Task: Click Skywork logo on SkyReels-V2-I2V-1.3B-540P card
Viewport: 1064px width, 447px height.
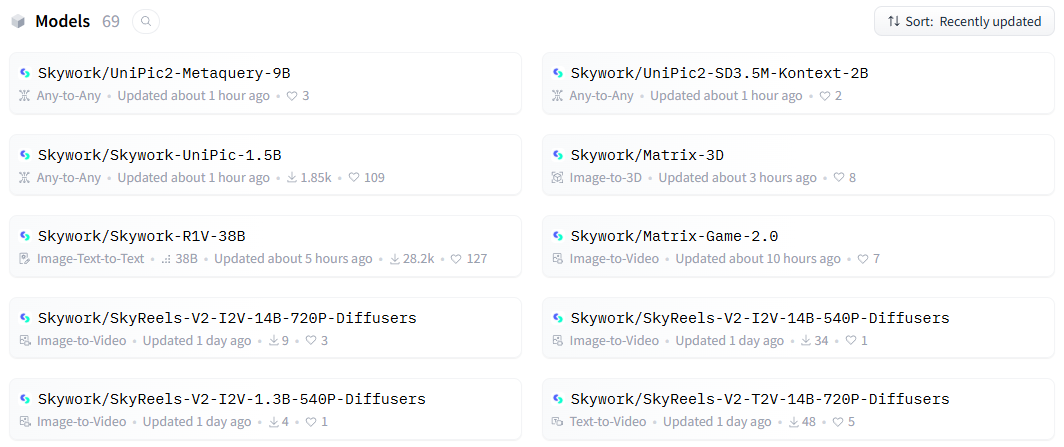Action: point(25,399)
